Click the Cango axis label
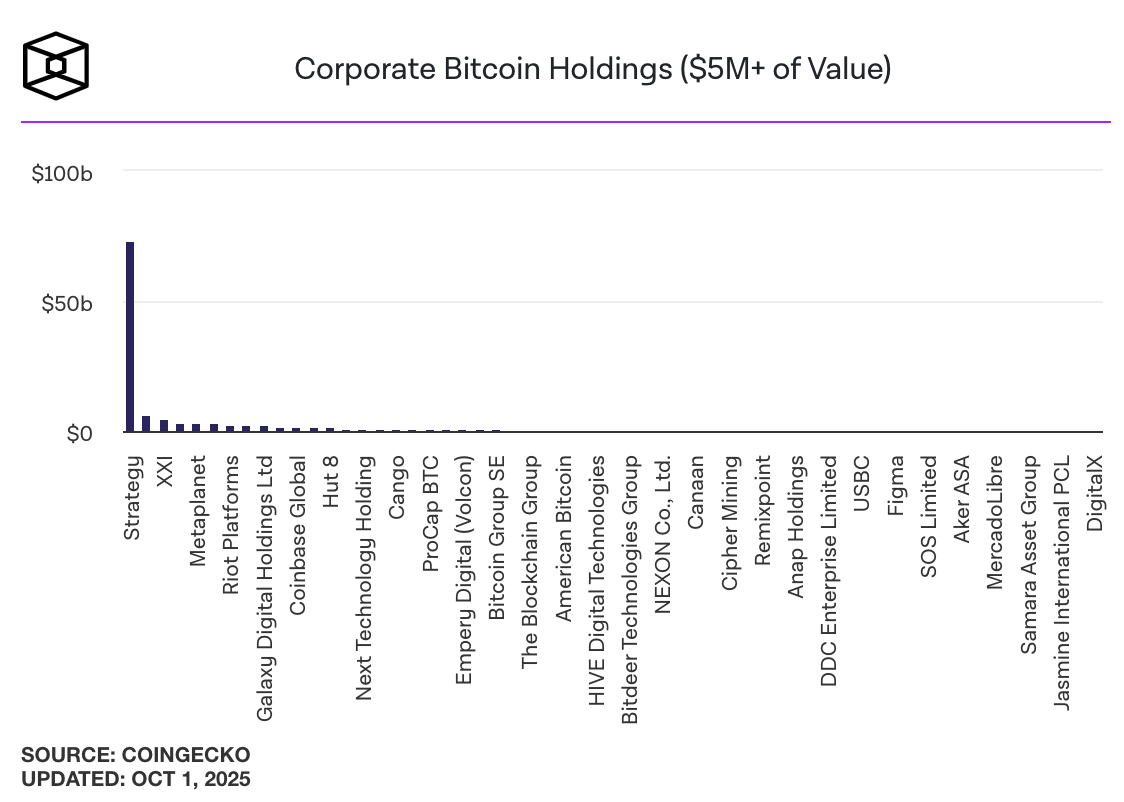Image resolution: width=1124 pixels, height=802 pixels. pos(397,486)
